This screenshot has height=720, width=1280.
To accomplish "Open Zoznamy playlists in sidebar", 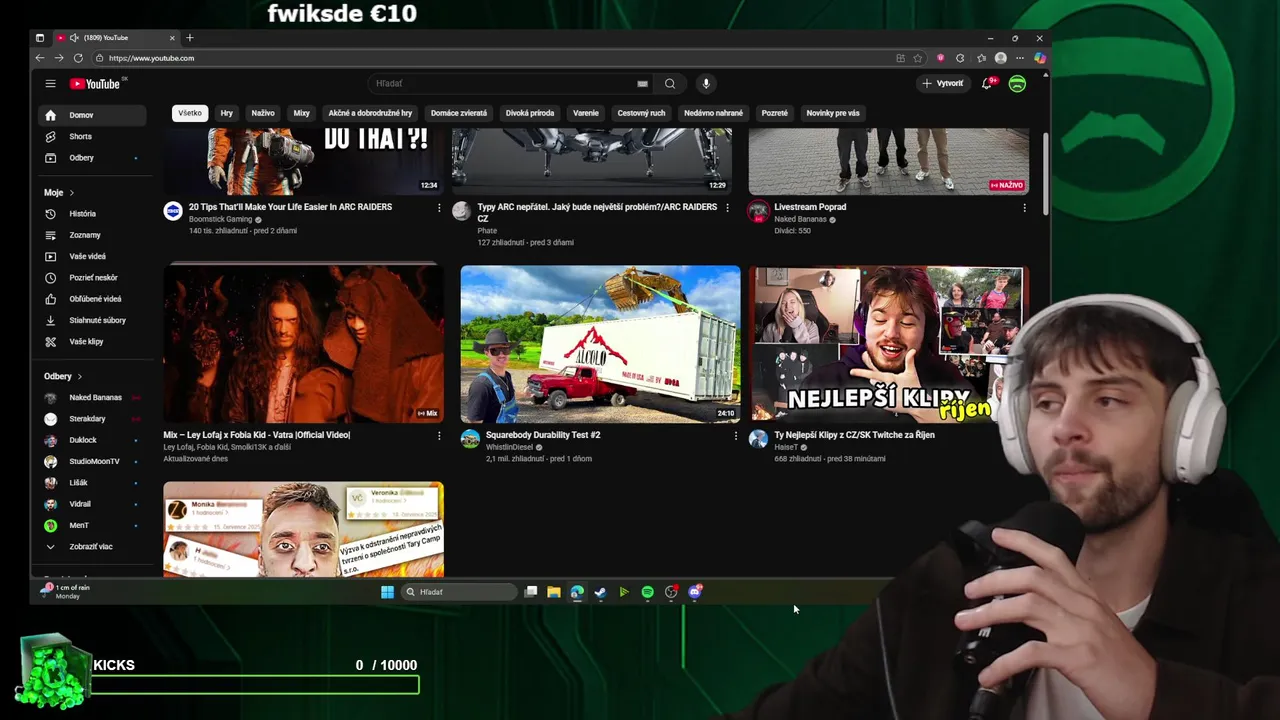I will (90, 235).
